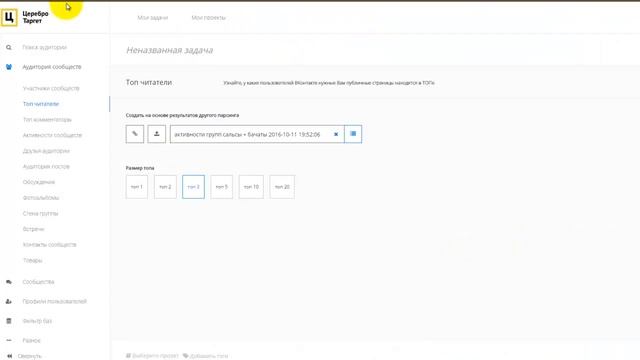Click the magnifier icon beside Поиск аудитории
This screenshot has height=360, width=640.
pyautogui.click(x=9, y=47)
